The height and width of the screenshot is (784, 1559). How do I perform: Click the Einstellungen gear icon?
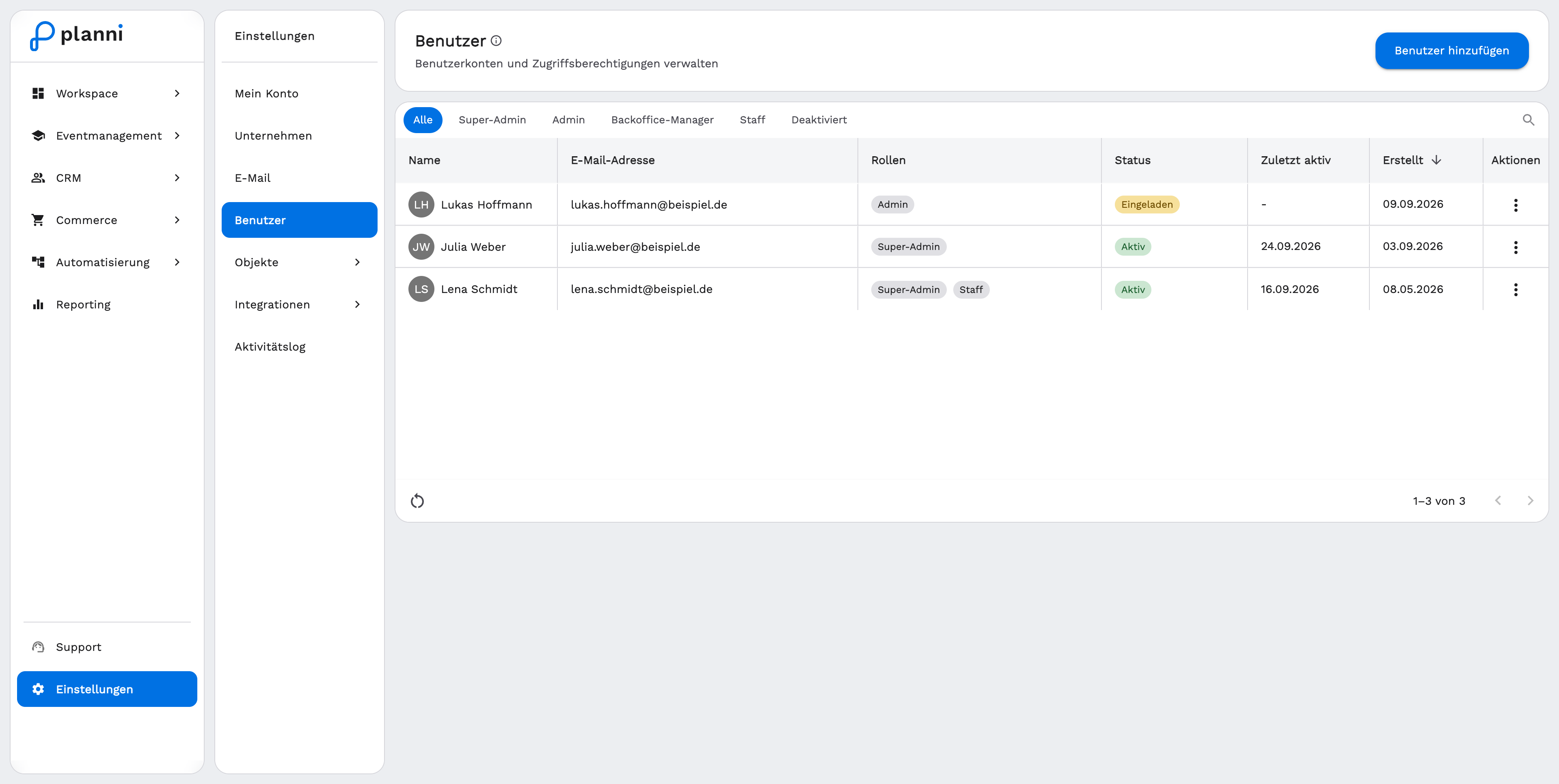(x=38, y=689)
